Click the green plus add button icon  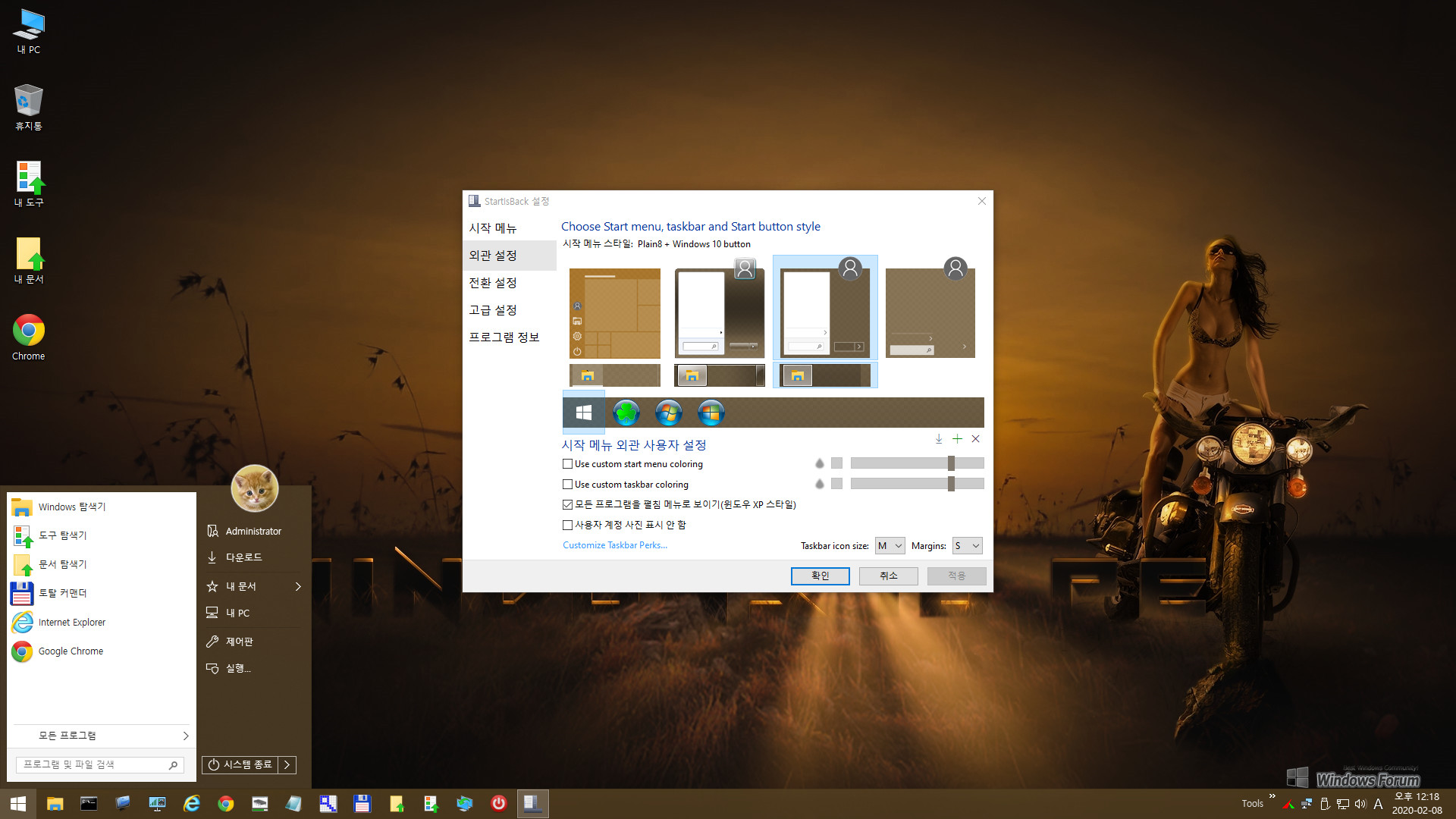tap(957, 439)
